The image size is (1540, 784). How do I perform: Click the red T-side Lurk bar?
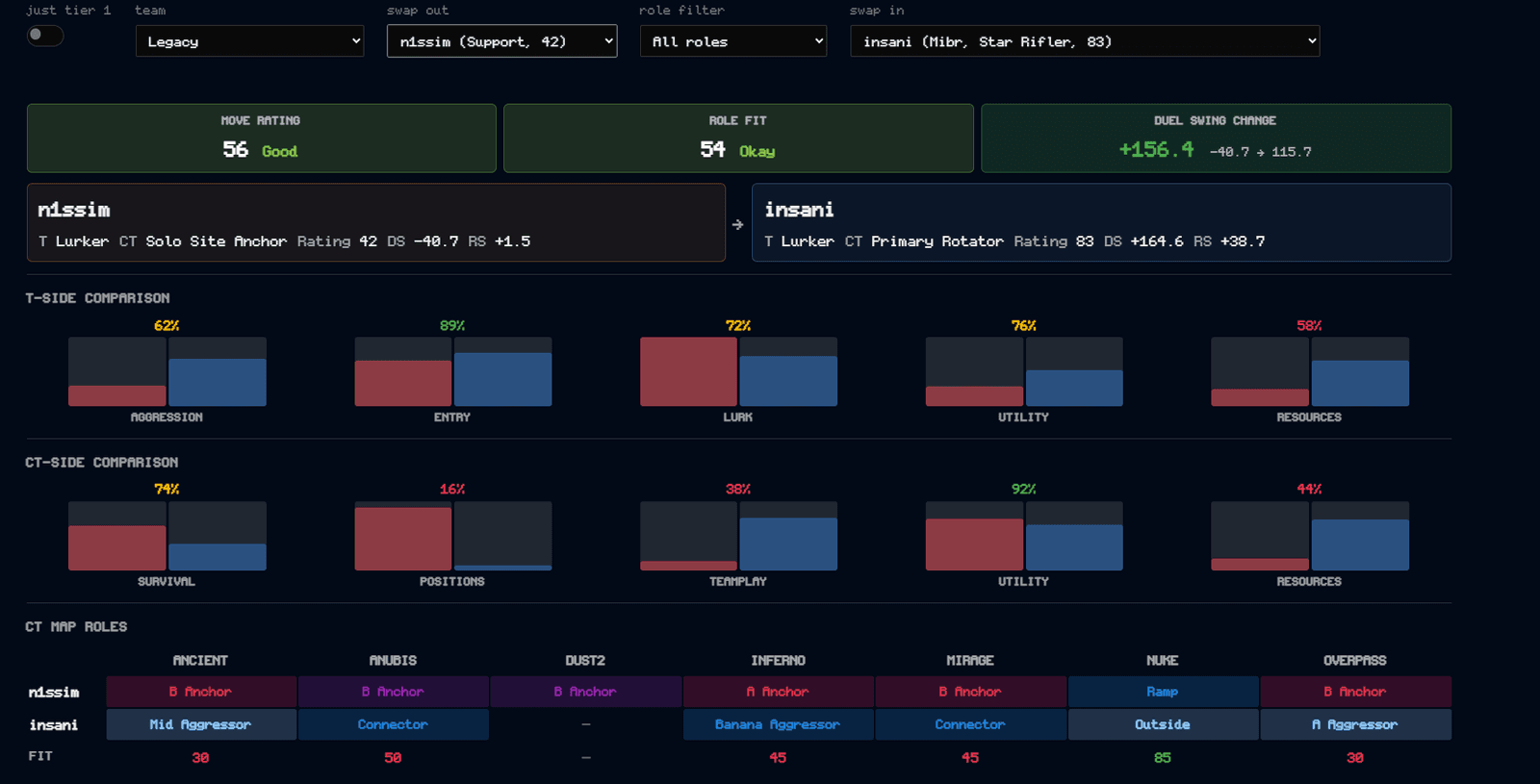[x=688, y=371]
